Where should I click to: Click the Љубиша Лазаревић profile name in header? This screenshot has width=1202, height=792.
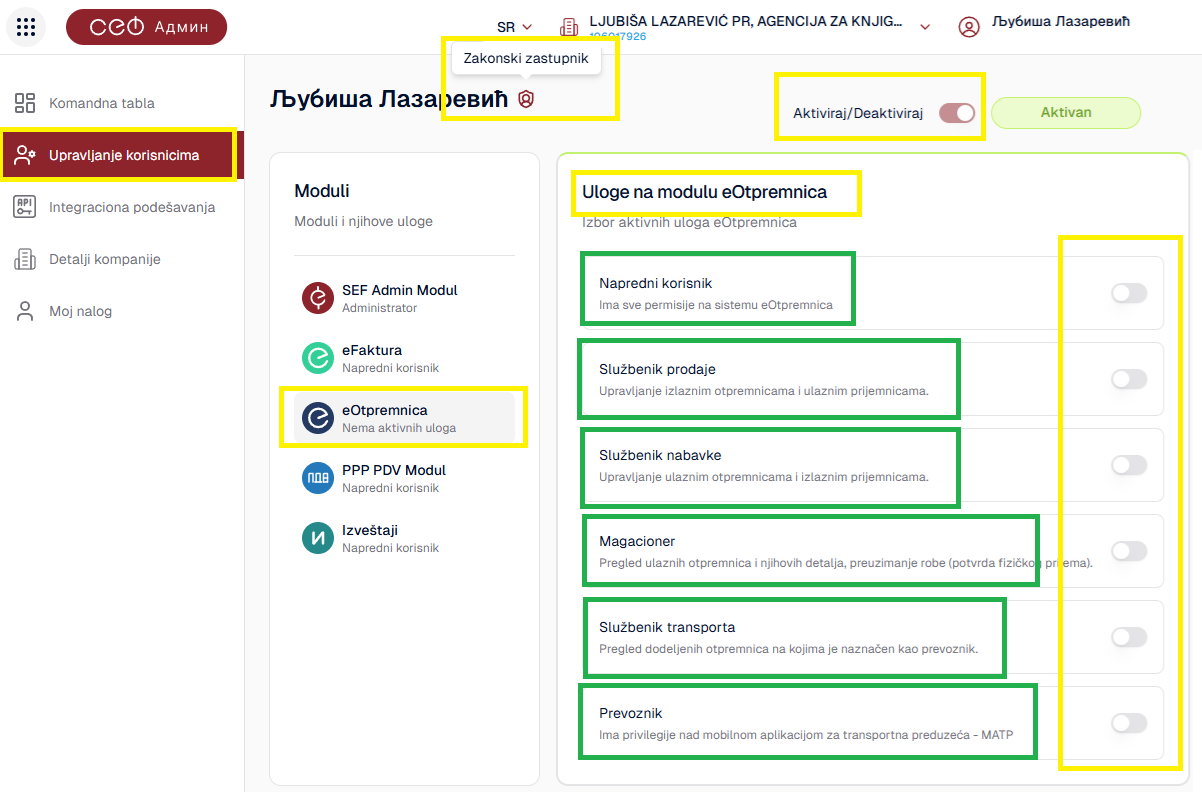pos(1061,21)
